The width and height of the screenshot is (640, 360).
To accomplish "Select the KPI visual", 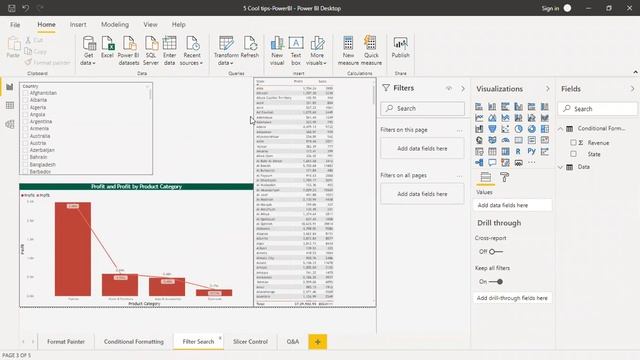I will pos(544,140).
